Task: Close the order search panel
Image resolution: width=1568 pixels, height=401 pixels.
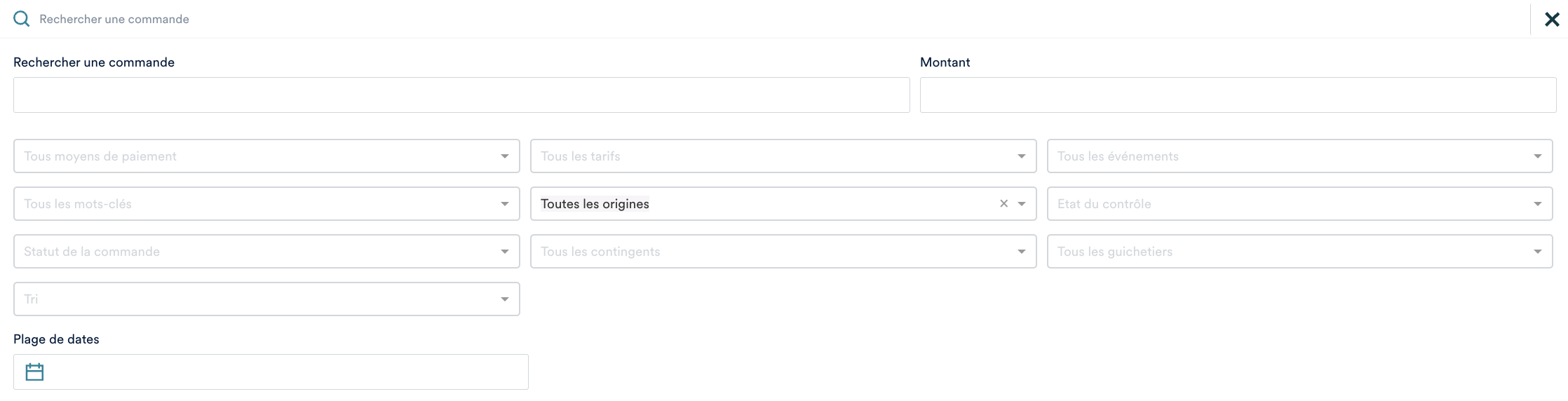Action: coord(1552,20)
